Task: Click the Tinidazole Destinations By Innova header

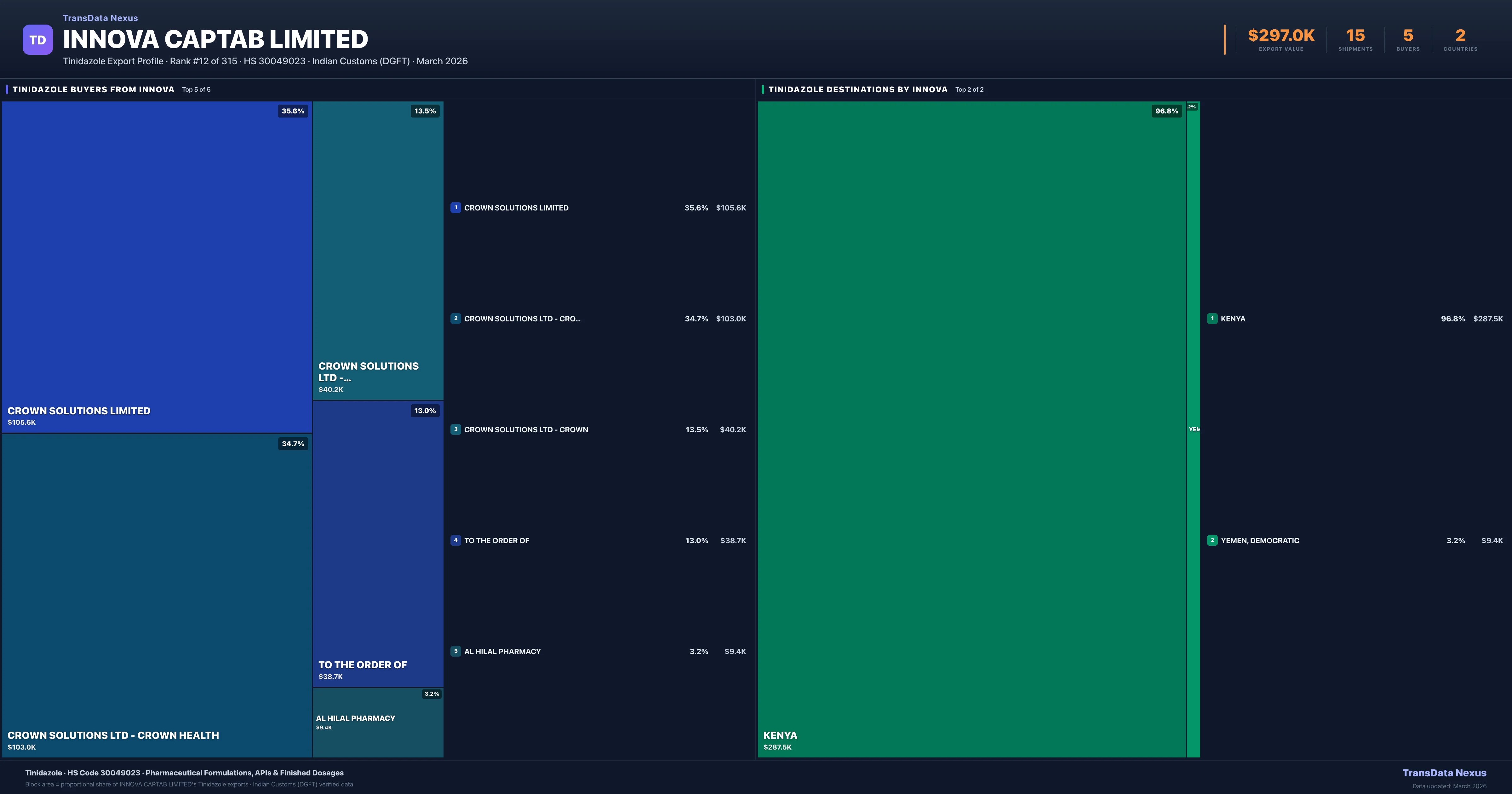Action: 857,89
